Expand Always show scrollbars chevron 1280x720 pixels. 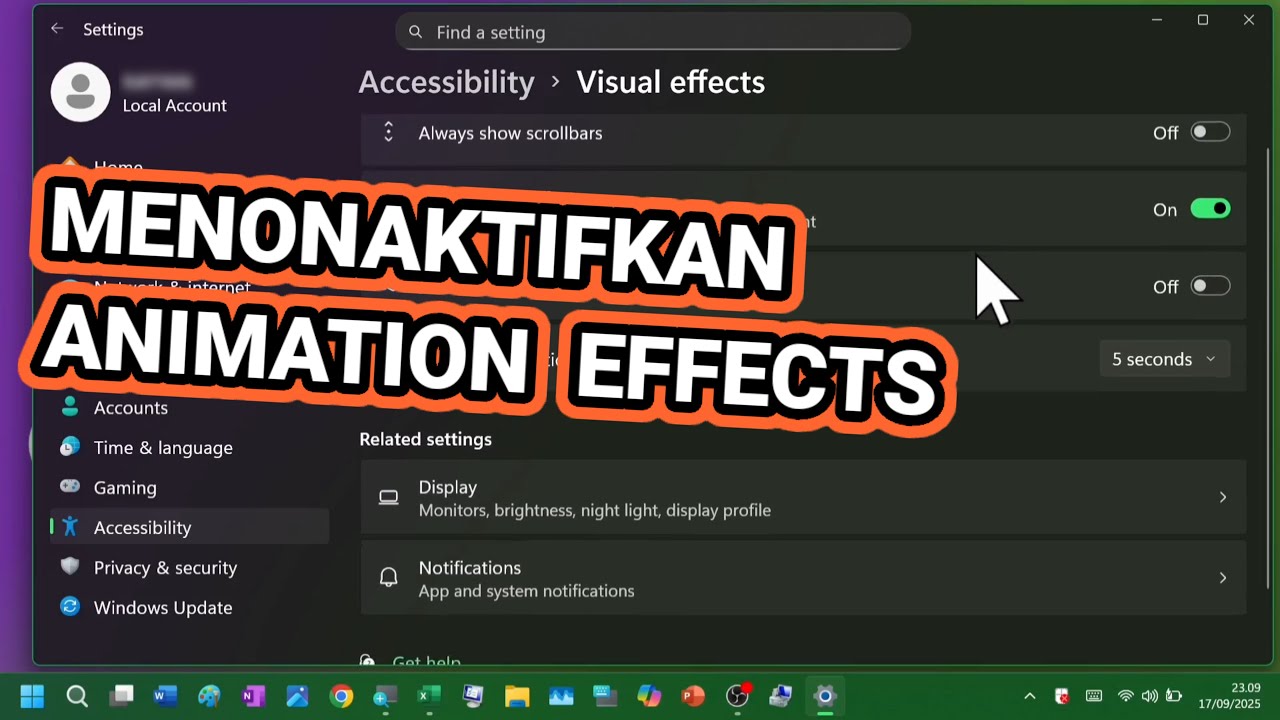(389, 132)
